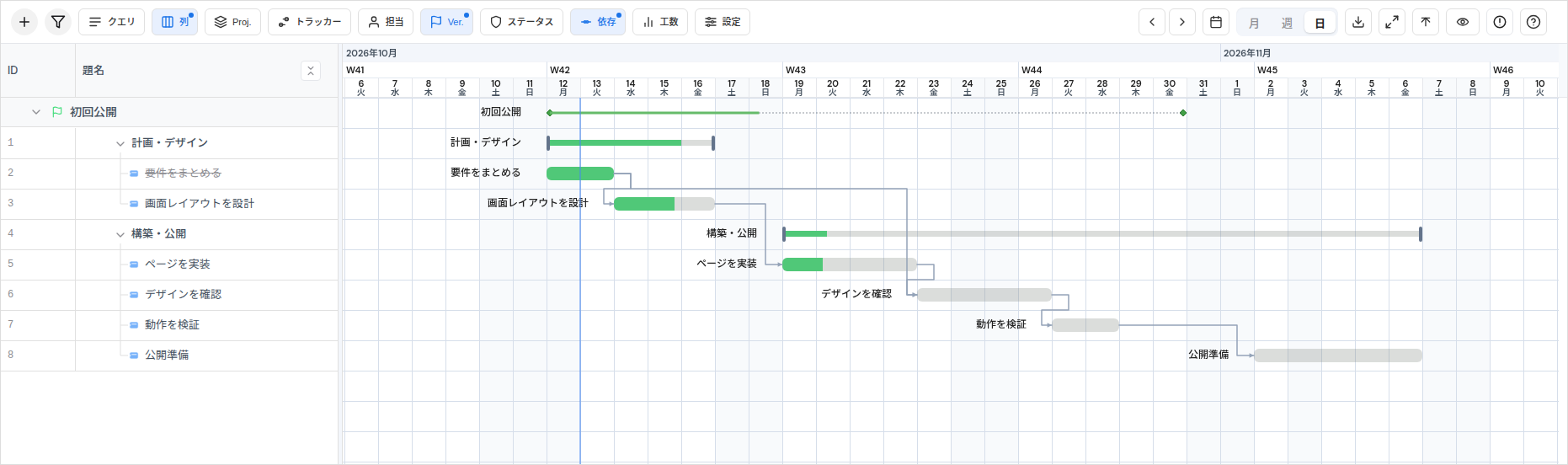Click the ID column header
The width and height of the screenshot is (1568, 465).
pos(38,71)
